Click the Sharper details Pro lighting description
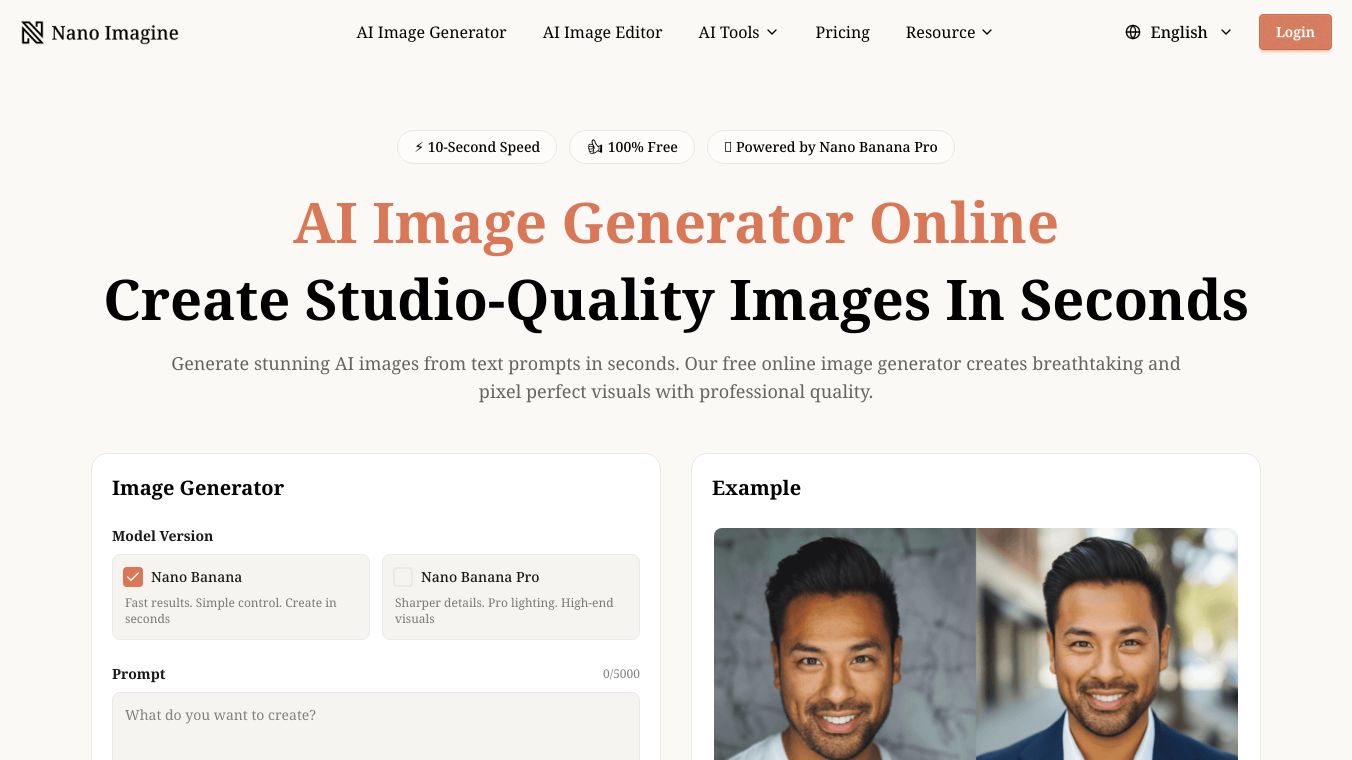Viewport: 1352px width, 760px height. coord(504,611)
